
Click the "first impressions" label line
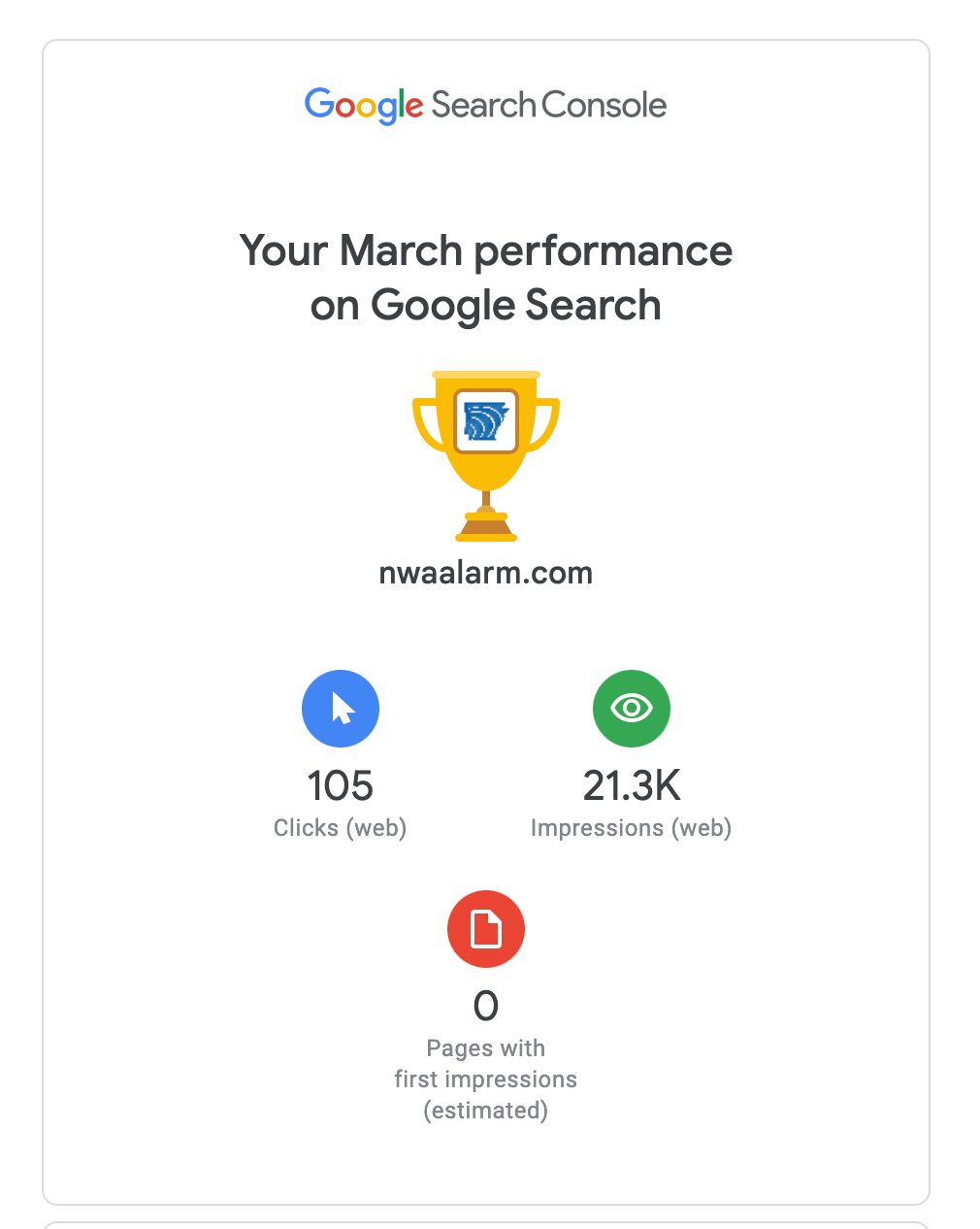point(486,1080)
